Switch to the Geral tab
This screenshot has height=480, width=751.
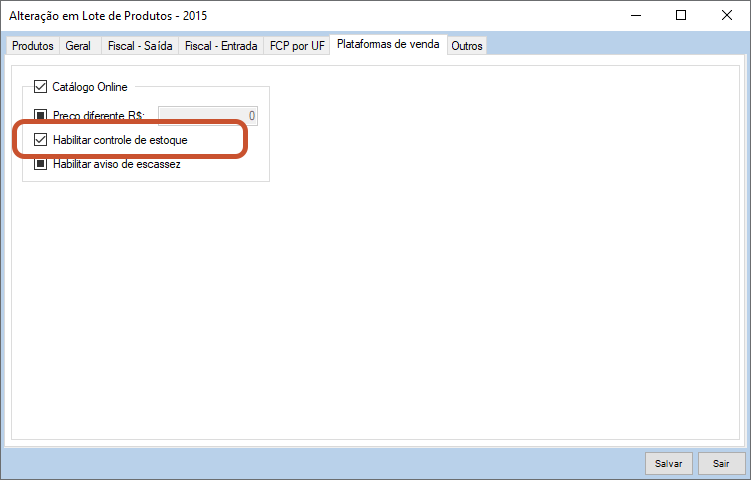[78, 46]
